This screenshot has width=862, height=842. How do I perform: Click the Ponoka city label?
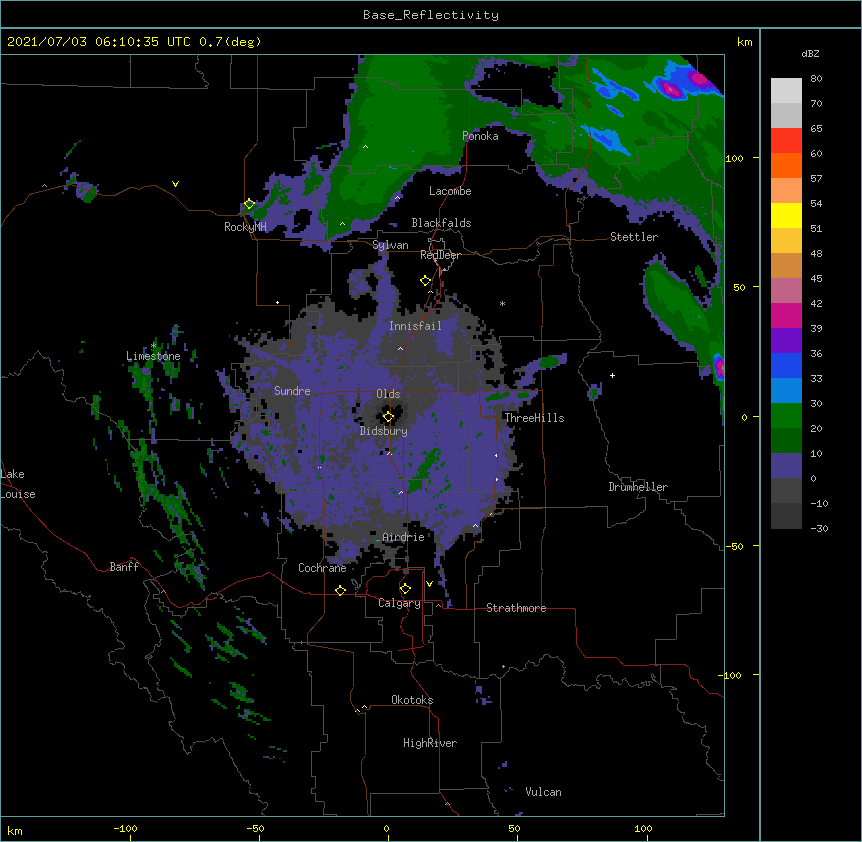(x=480, y=136)
